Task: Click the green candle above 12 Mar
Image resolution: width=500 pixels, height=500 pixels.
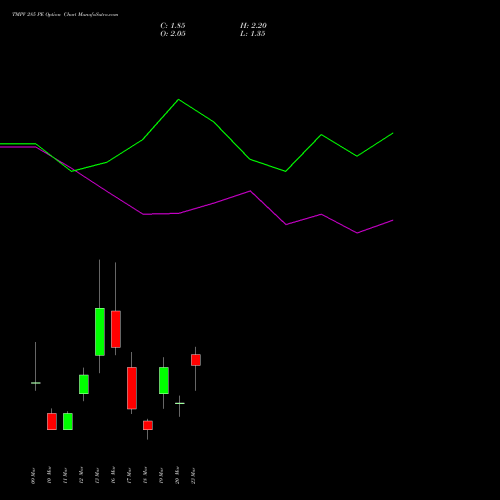Action: coord(84,384)
